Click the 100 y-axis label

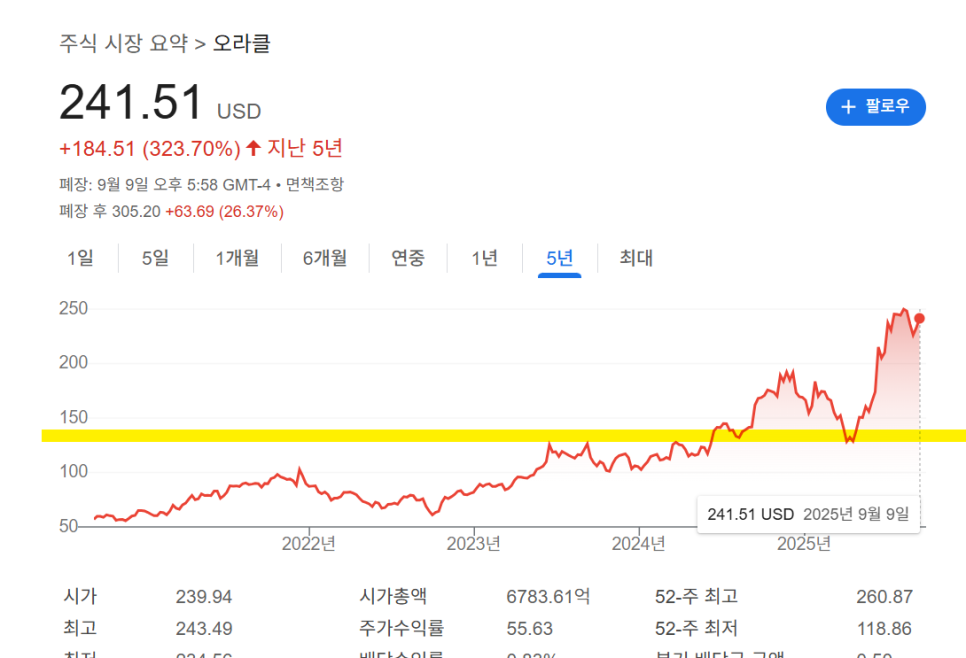pos(73,471)
